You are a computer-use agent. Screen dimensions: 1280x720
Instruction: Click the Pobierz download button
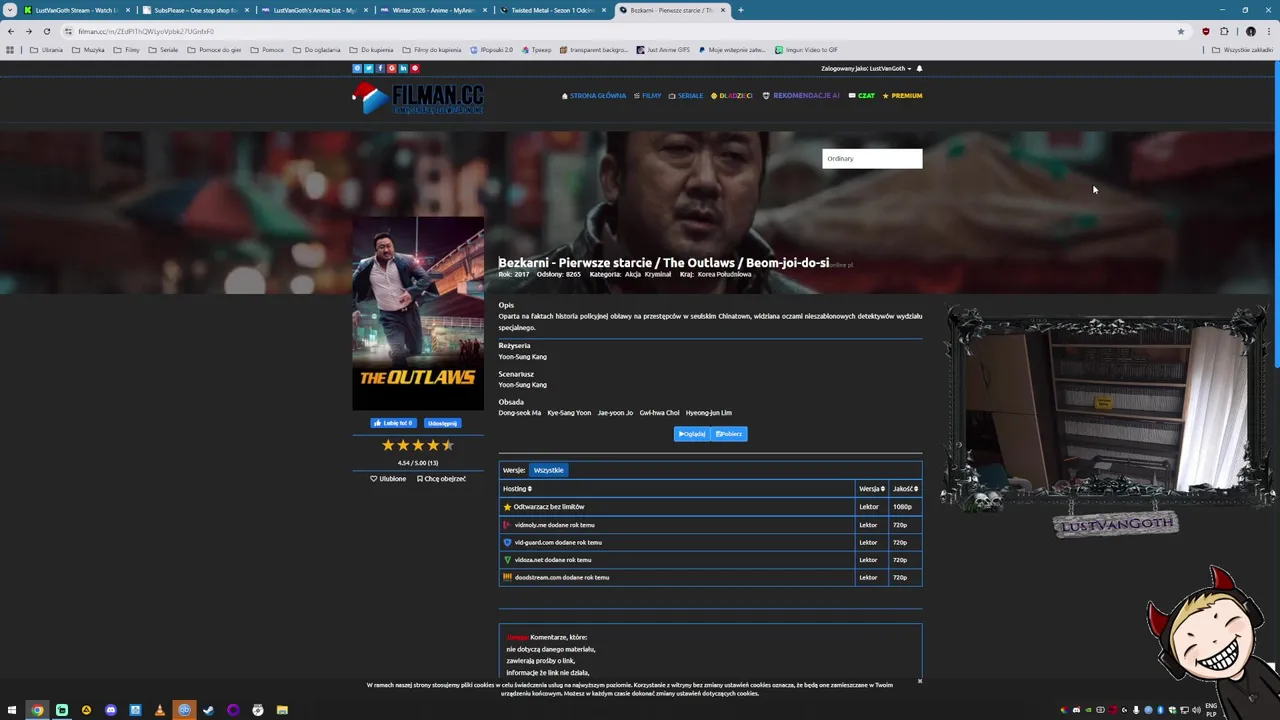729,434
